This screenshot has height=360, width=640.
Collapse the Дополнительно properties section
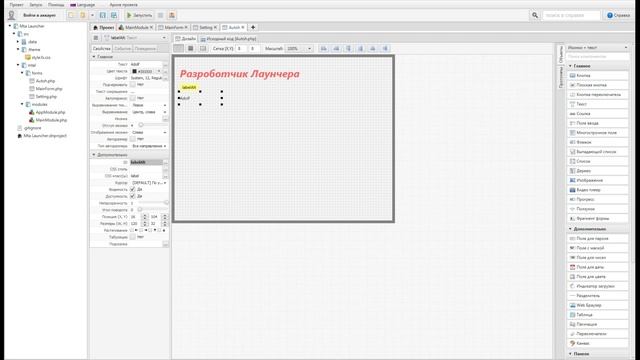[94, 155]
